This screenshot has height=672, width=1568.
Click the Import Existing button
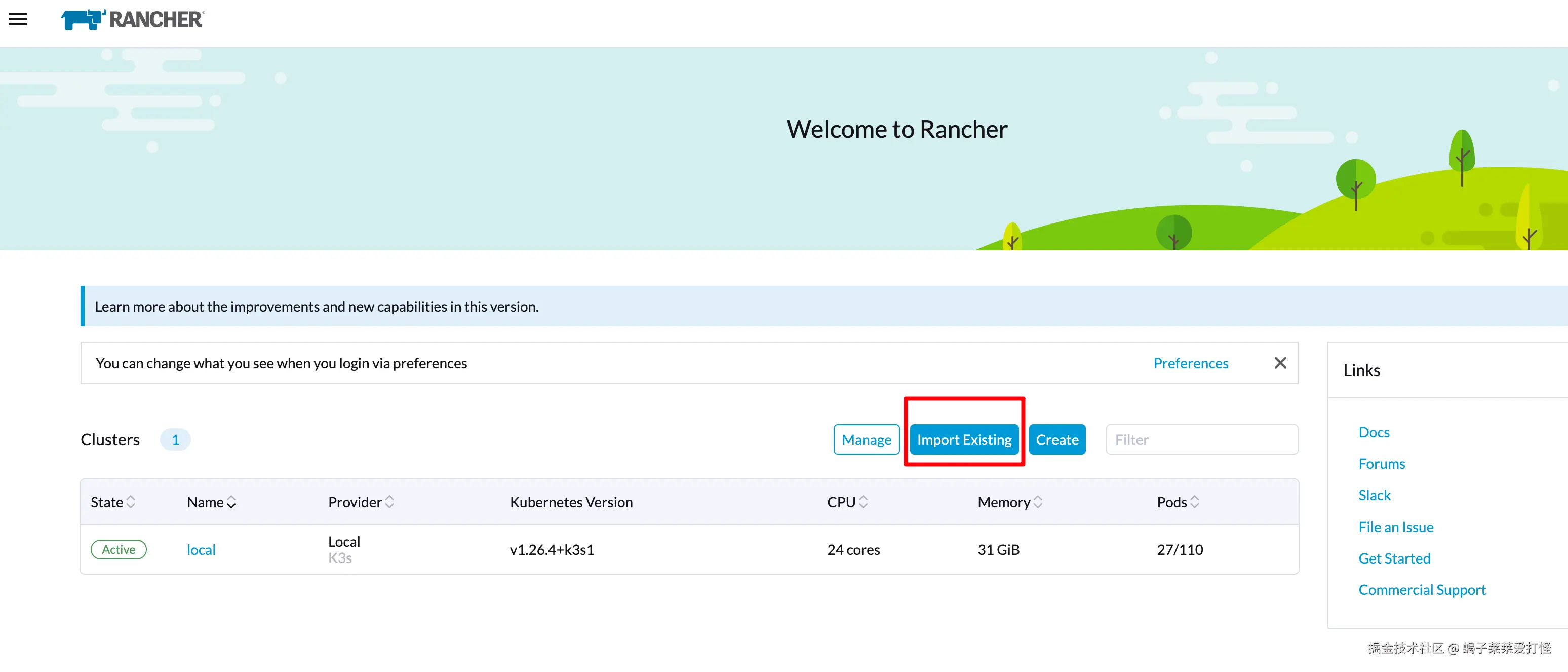[964, 439]
